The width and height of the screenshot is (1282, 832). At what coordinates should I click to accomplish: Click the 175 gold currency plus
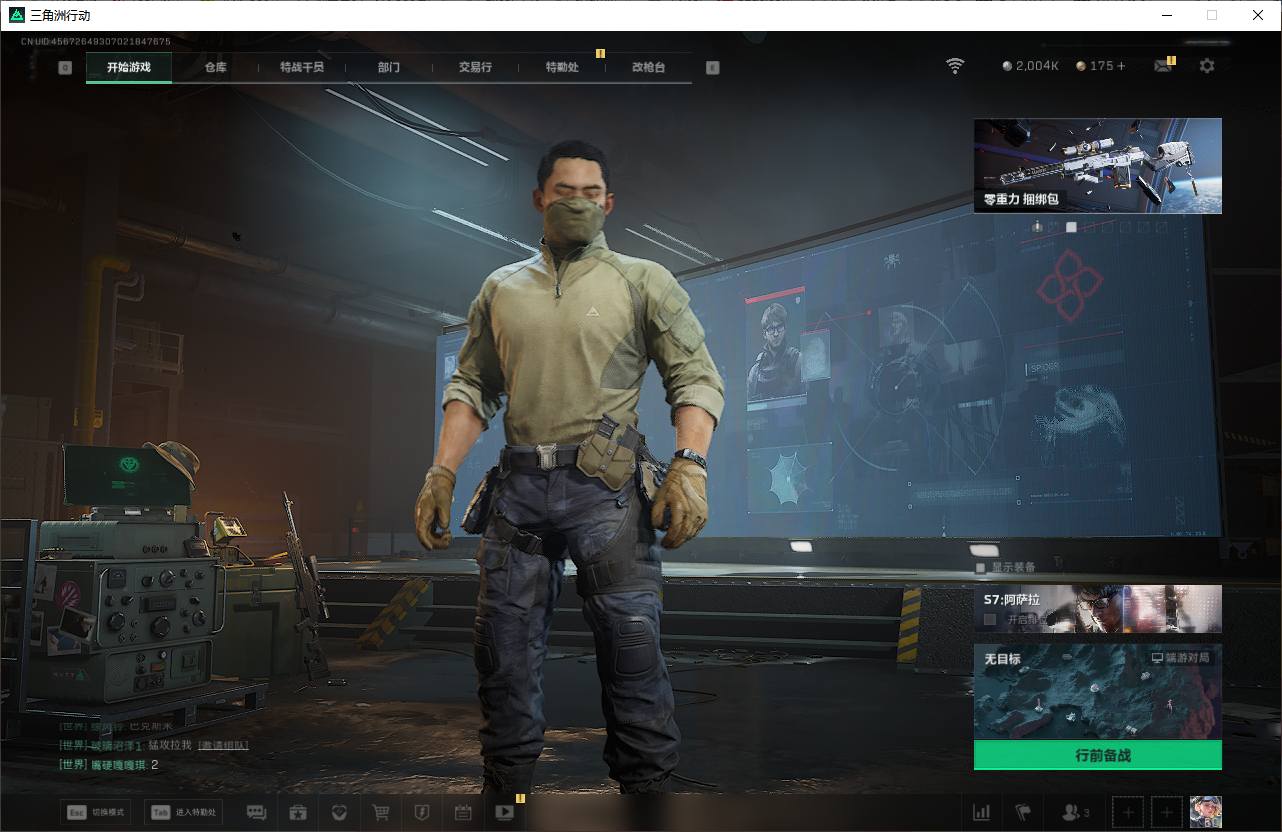[x=1121, y=66]
